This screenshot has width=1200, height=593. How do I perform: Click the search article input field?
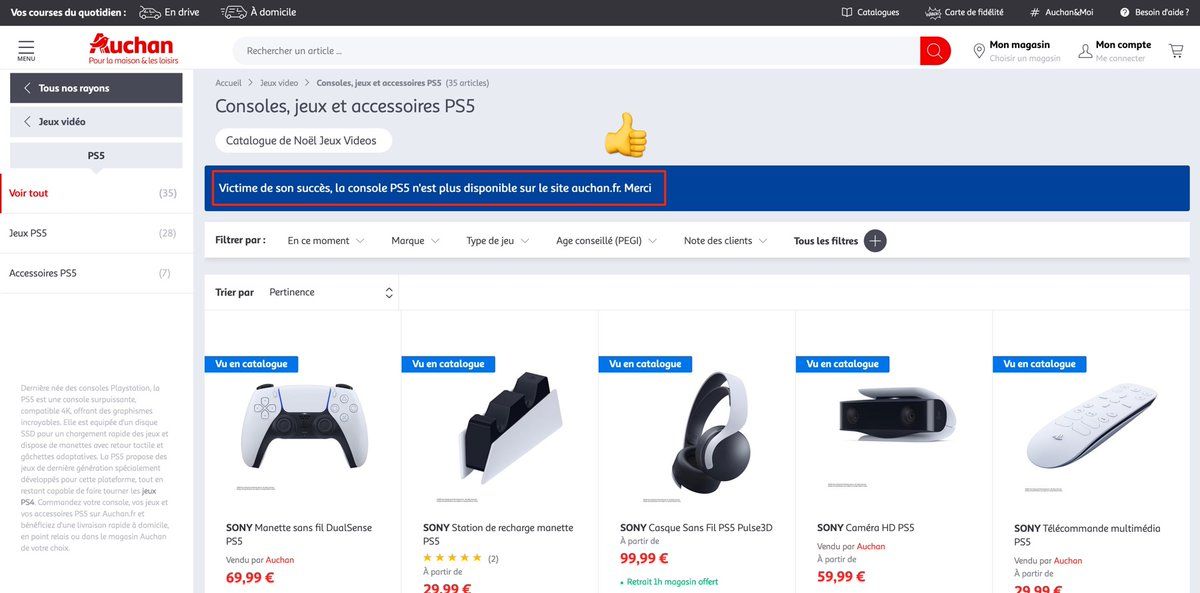coord(577,51)
